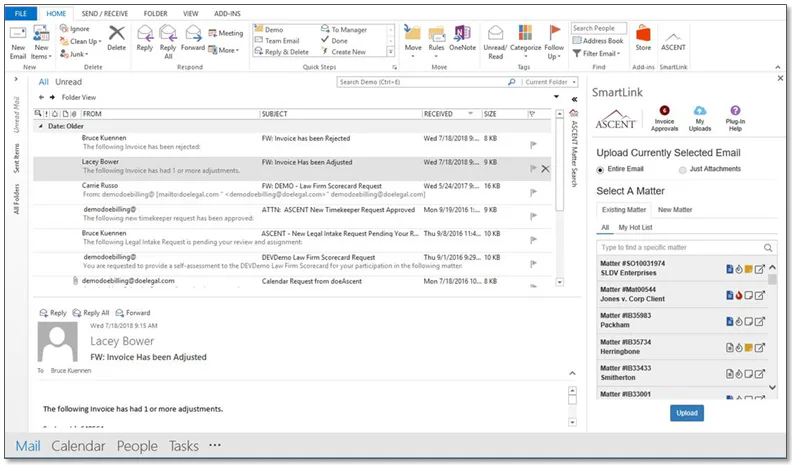792x465 pixels.
Task: Click the ribbon Forward icon
Action: [192, 34]
